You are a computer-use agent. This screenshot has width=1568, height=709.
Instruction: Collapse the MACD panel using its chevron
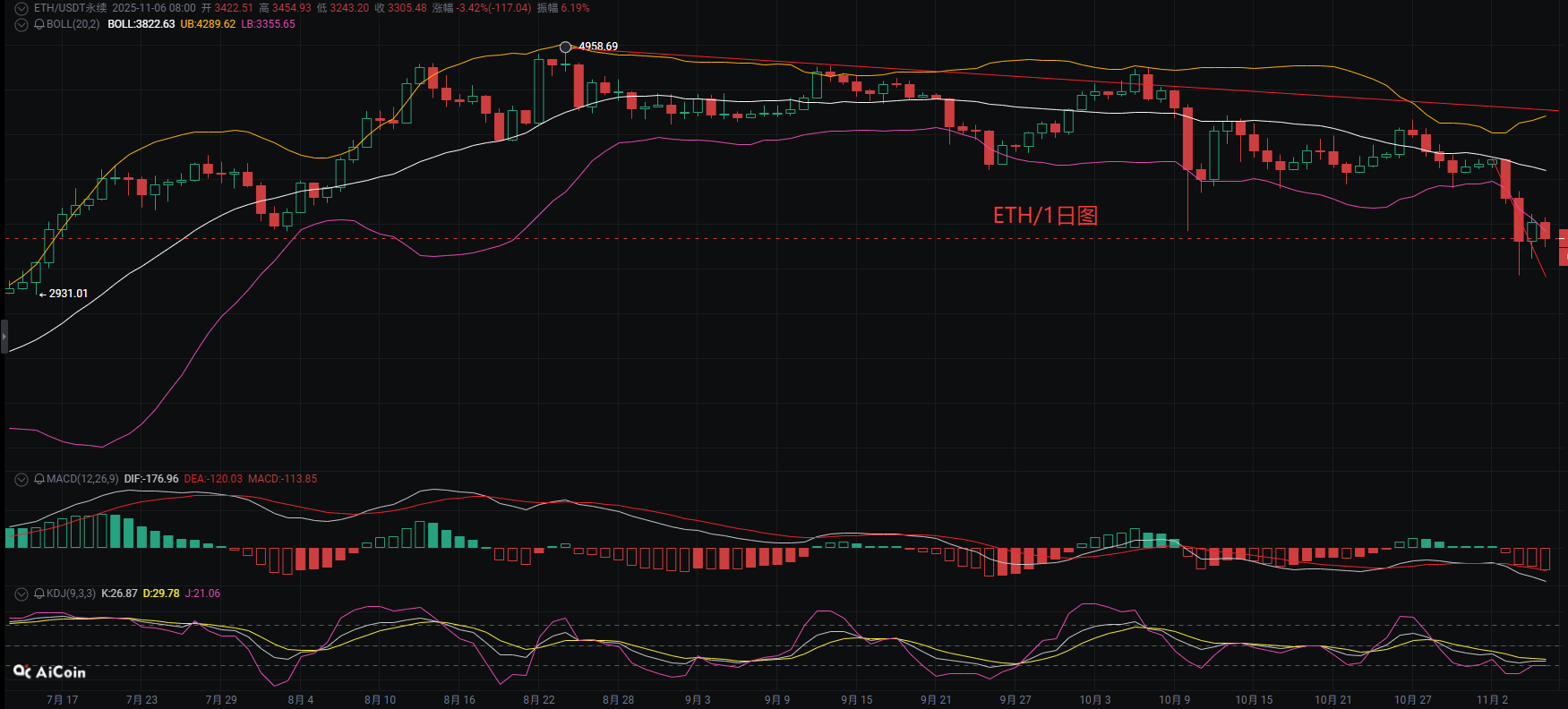coord(21,479)
